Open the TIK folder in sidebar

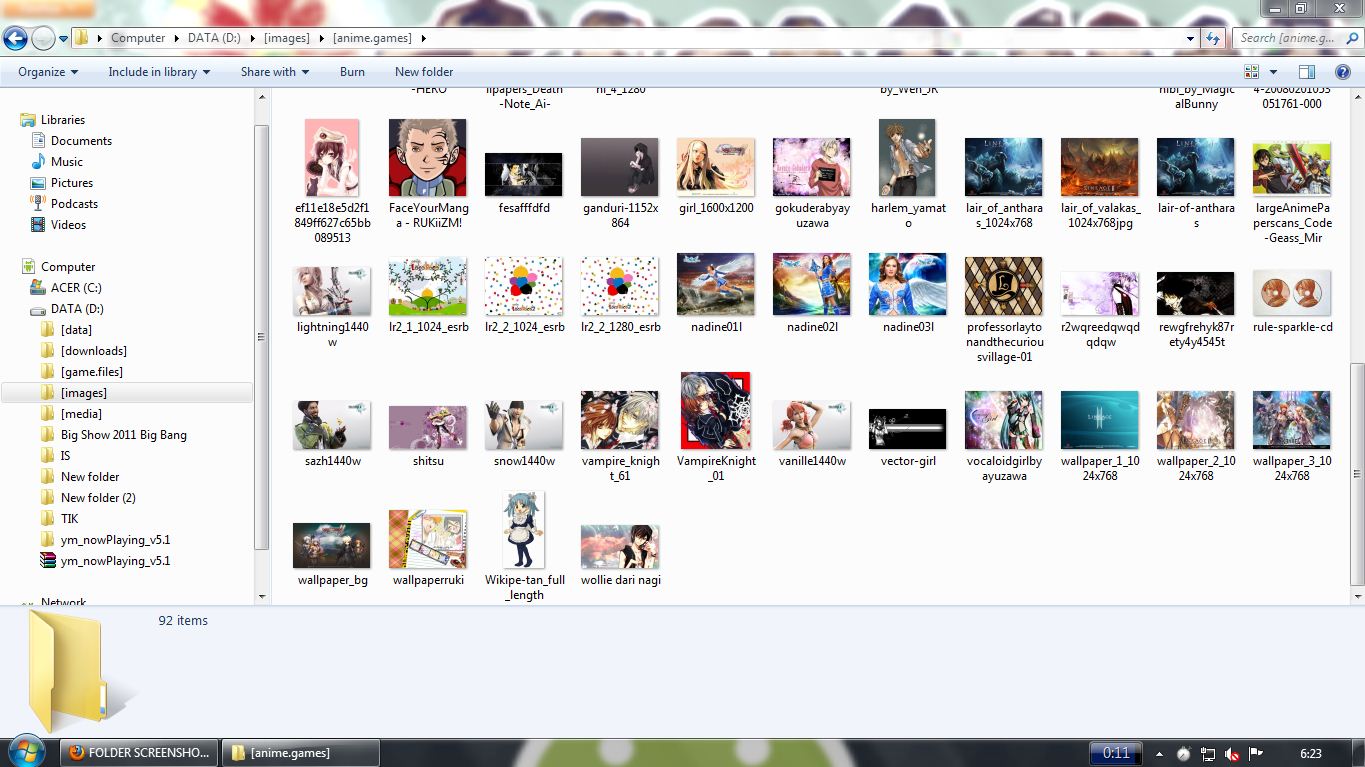click(69, 519)
